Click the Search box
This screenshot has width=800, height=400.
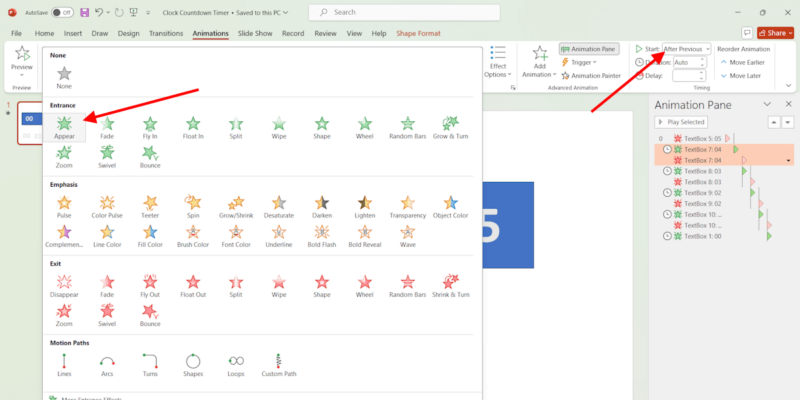[405, 12]
